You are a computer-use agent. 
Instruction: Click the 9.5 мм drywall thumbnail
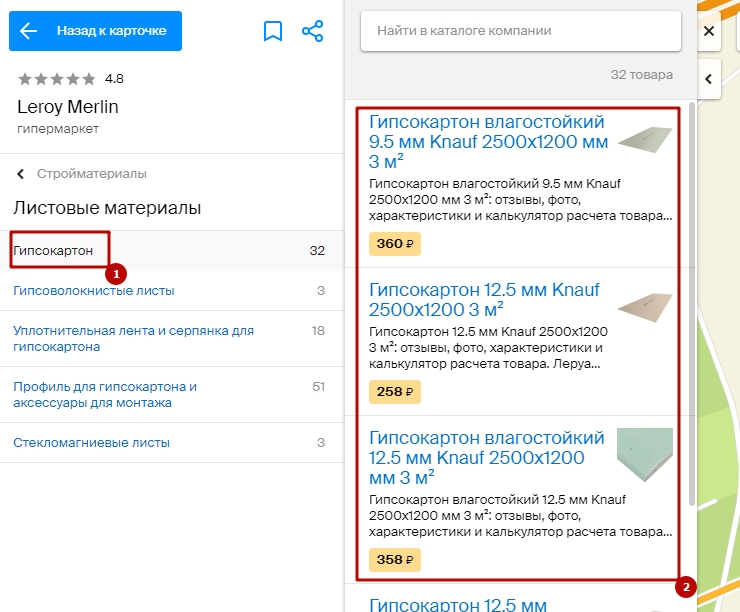pos(645,140)
